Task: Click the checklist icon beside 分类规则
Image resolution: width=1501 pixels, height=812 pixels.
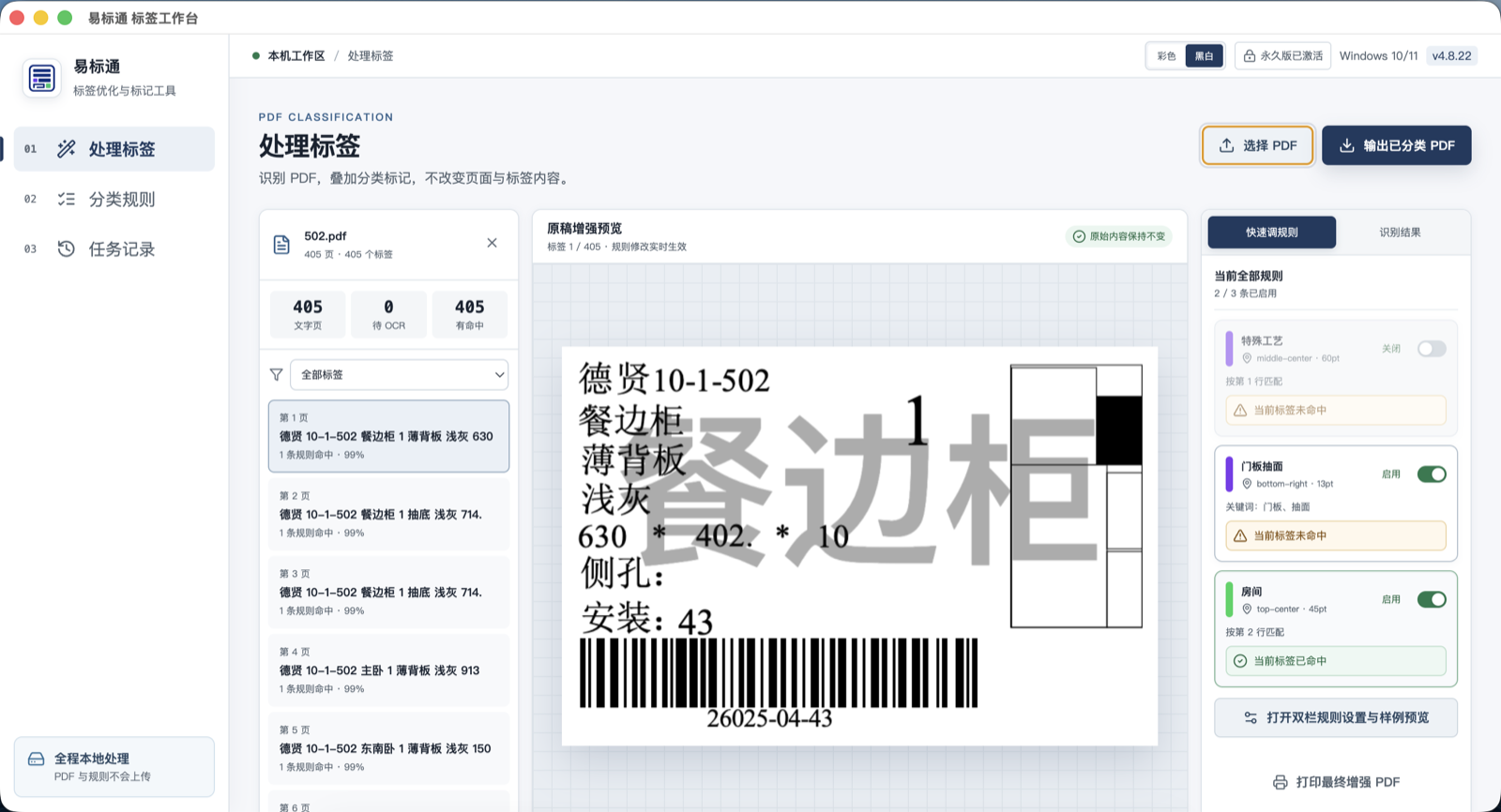Action: pyautogui.click(x=66, y=199)
